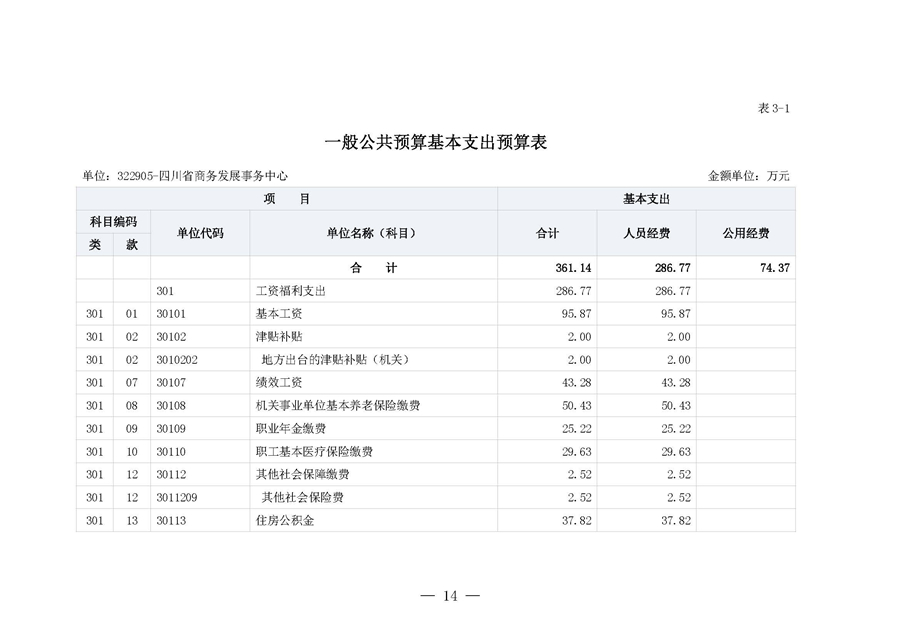The width and height of the screenshot is (900, 636).
Task: Click the unit name 四川省商务发展事务中心
Action: click(214, 172)
